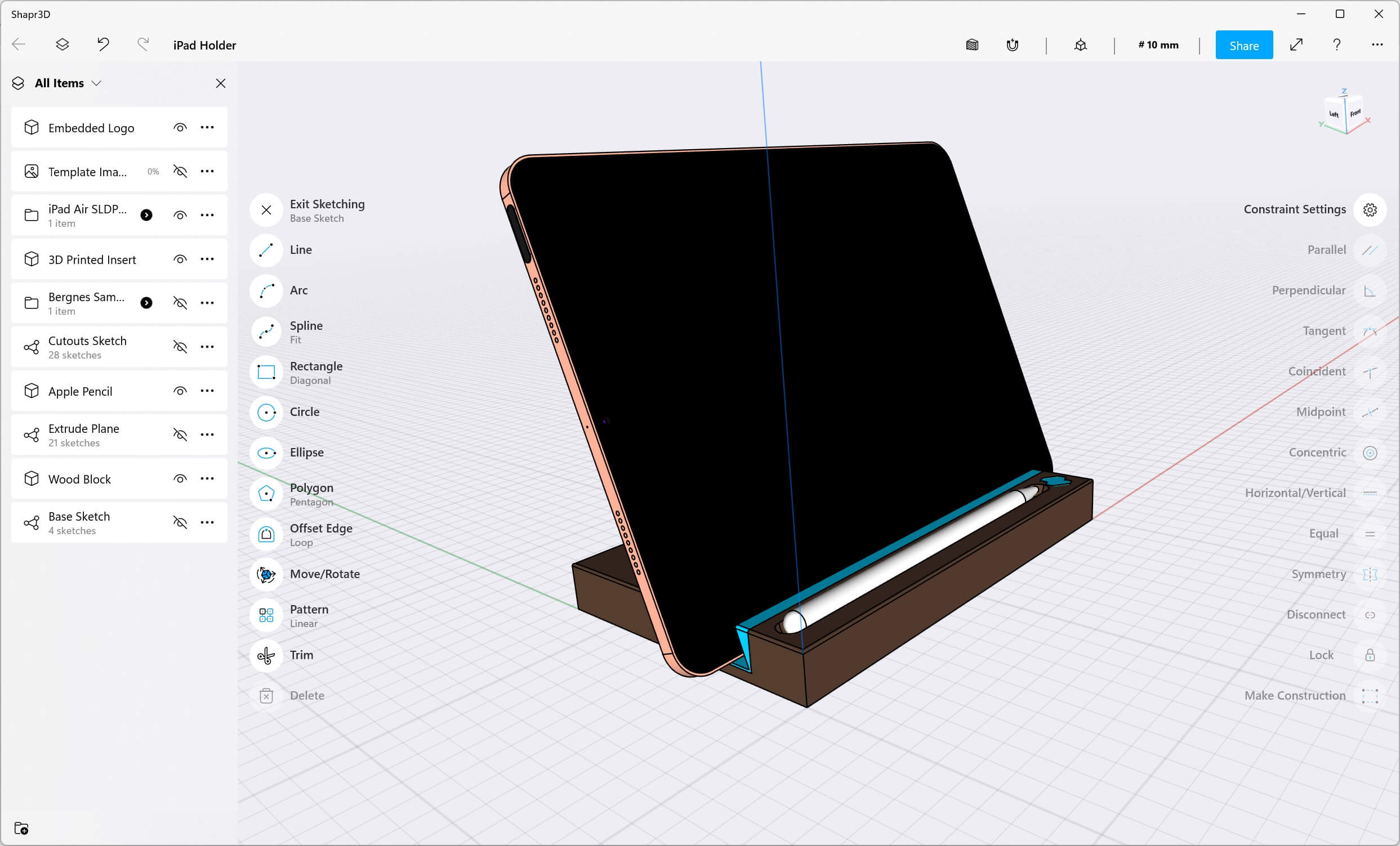Open the Delete sketch option
This screenshot has width=1400, height=846.
306,694
